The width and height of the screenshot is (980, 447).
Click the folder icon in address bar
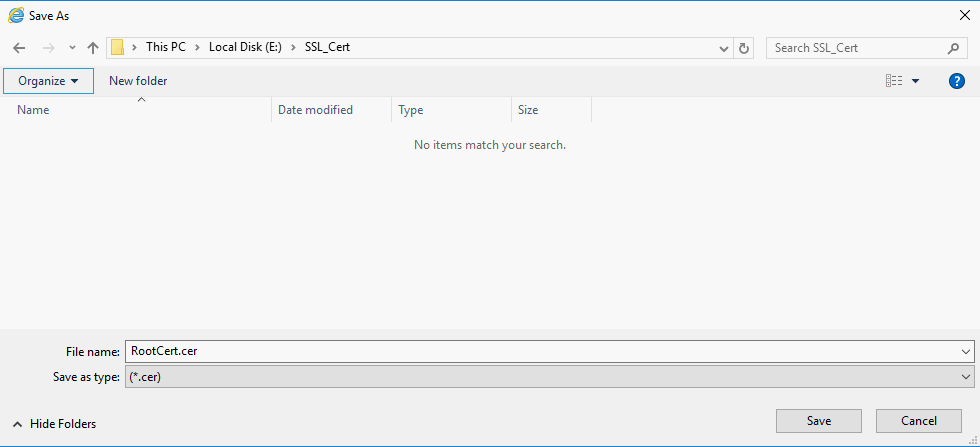pyautogui.click(x=118, y=47)
